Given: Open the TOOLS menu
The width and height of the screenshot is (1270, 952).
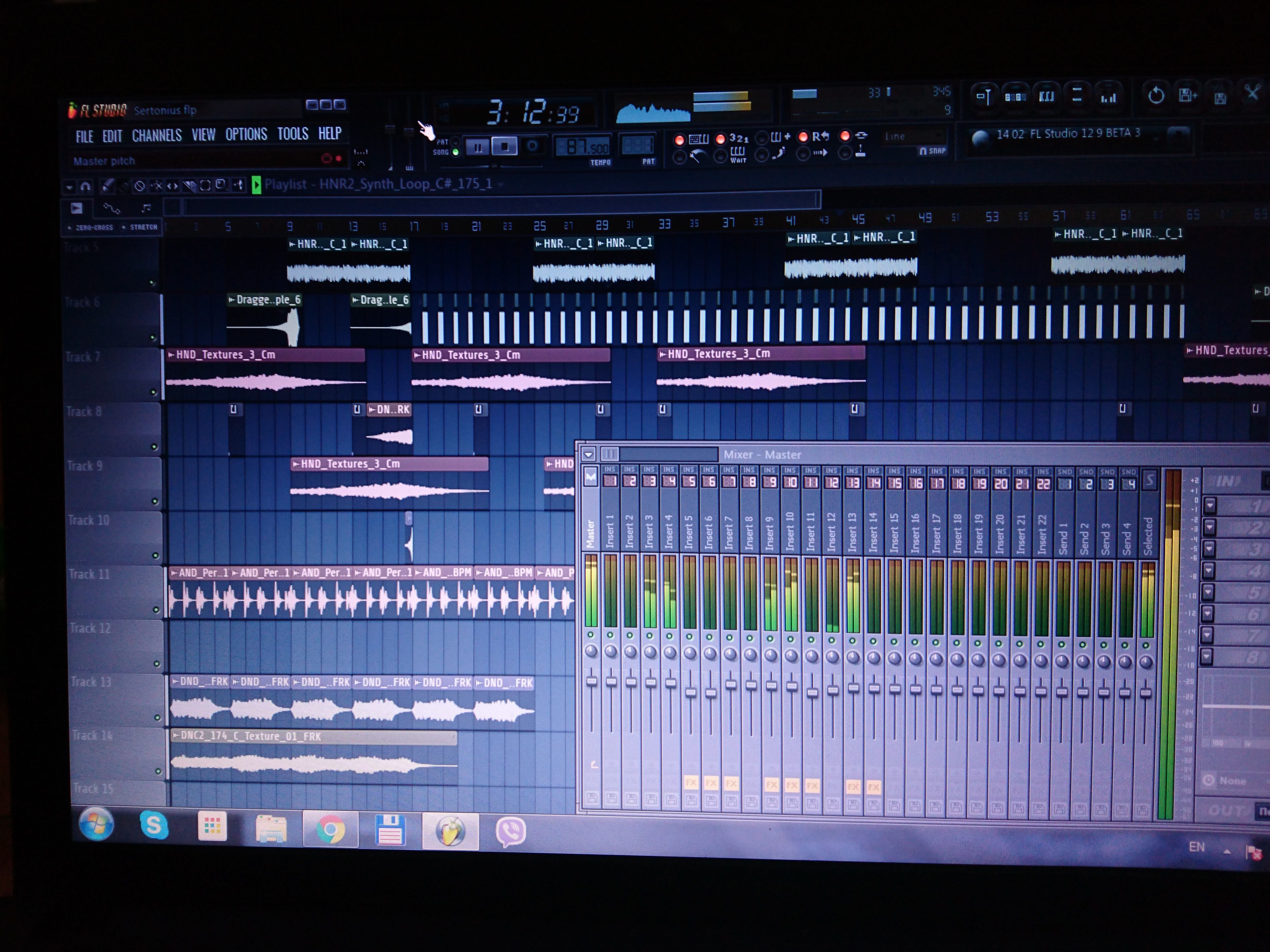Looking at the screenshot, I should 293,134.
